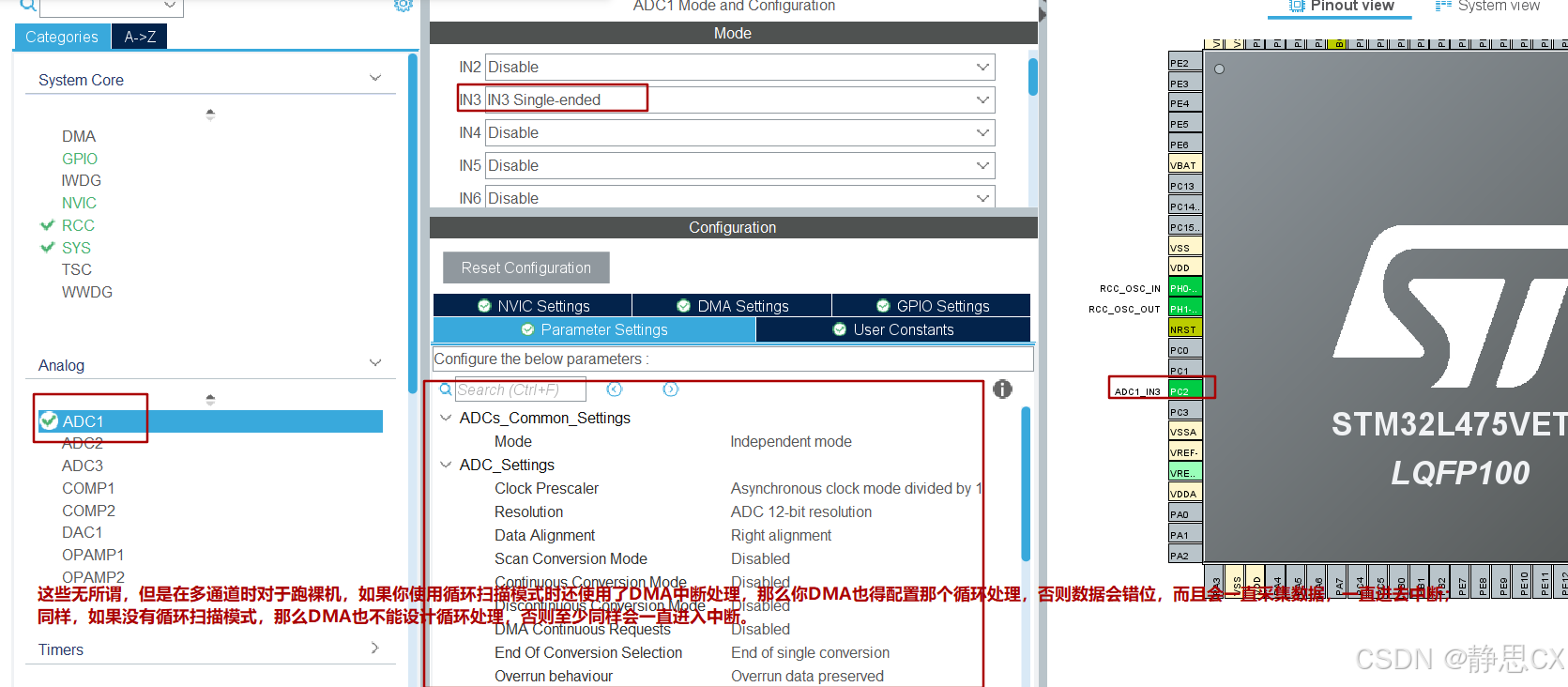Viewport: 1568px width, 687px height.
Task: Open the IN2 Disable dropdown
Action: pyautogui.click(x=739, y=67)
